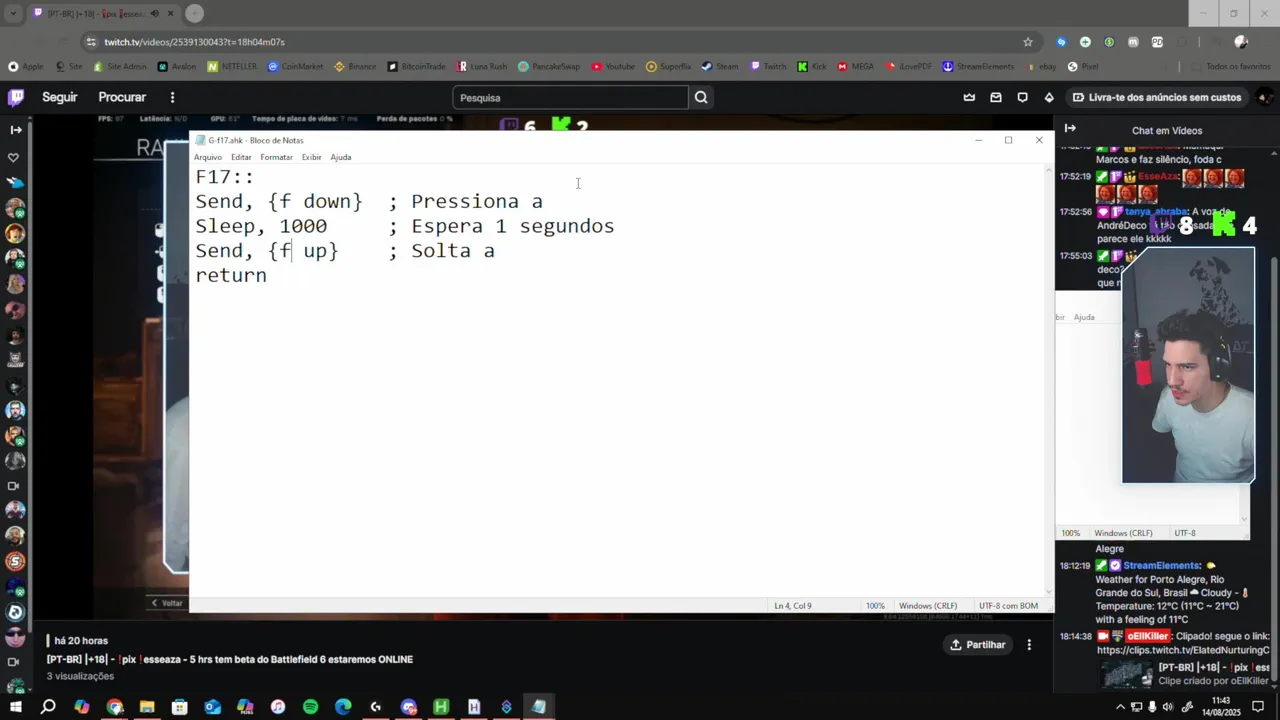Screen dimensions: 1280x720
Task: Open the Prime loot crown icon
Action: click(969, 97)
